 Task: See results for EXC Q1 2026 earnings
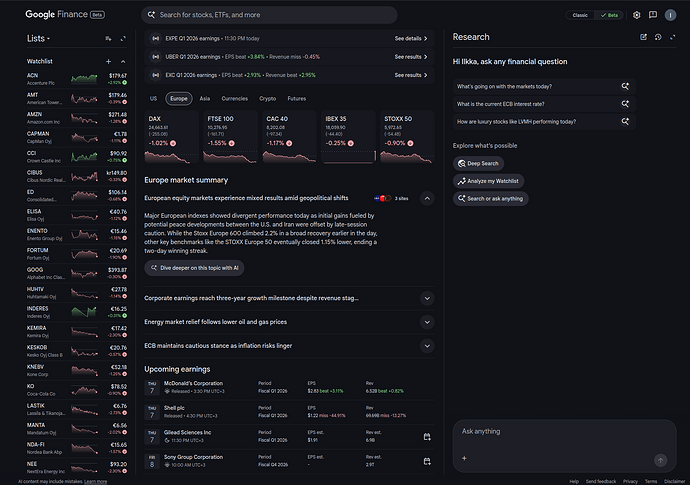click(411, 75)
